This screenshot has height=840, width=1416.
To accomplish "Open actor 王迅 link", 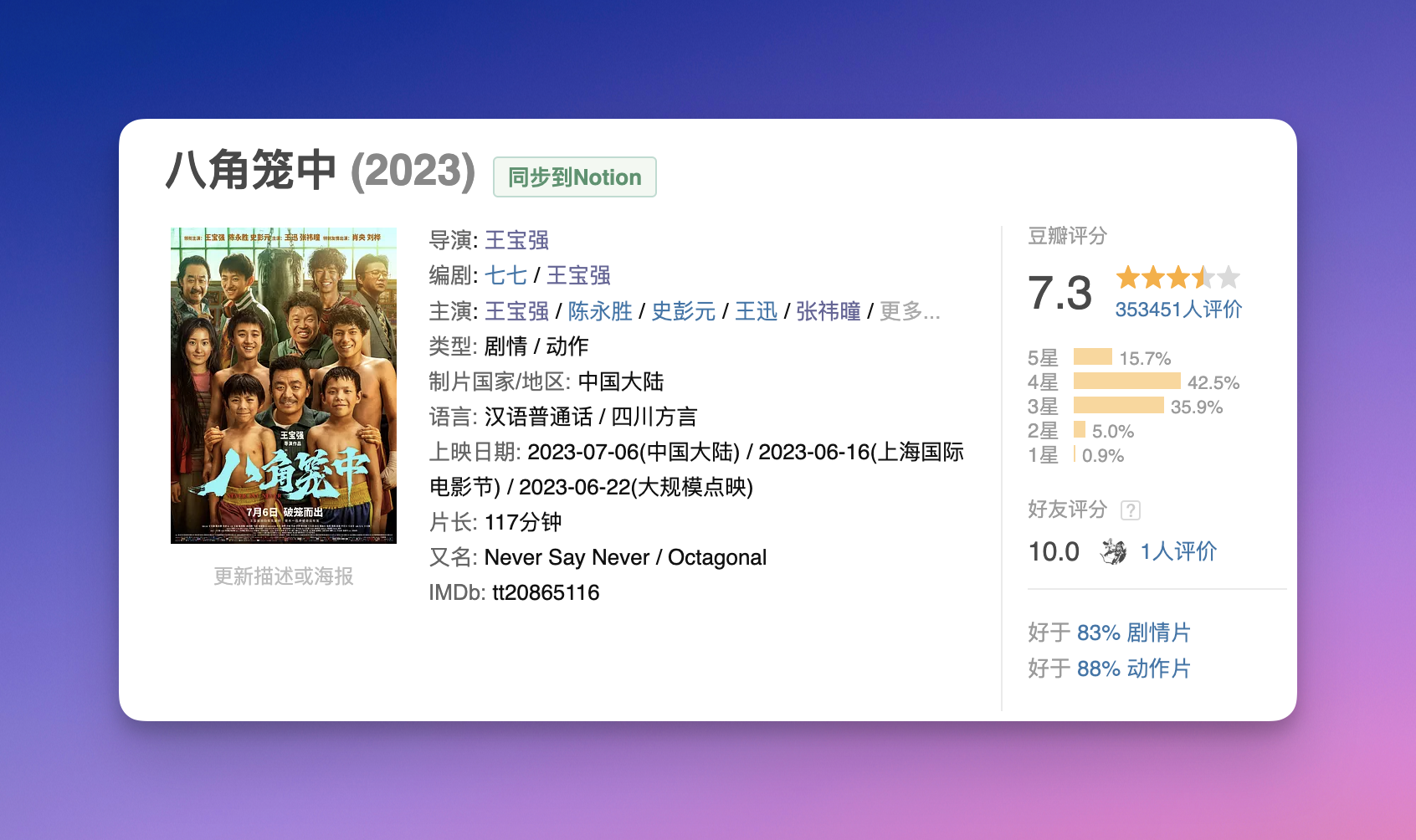I will coord(756,311).
